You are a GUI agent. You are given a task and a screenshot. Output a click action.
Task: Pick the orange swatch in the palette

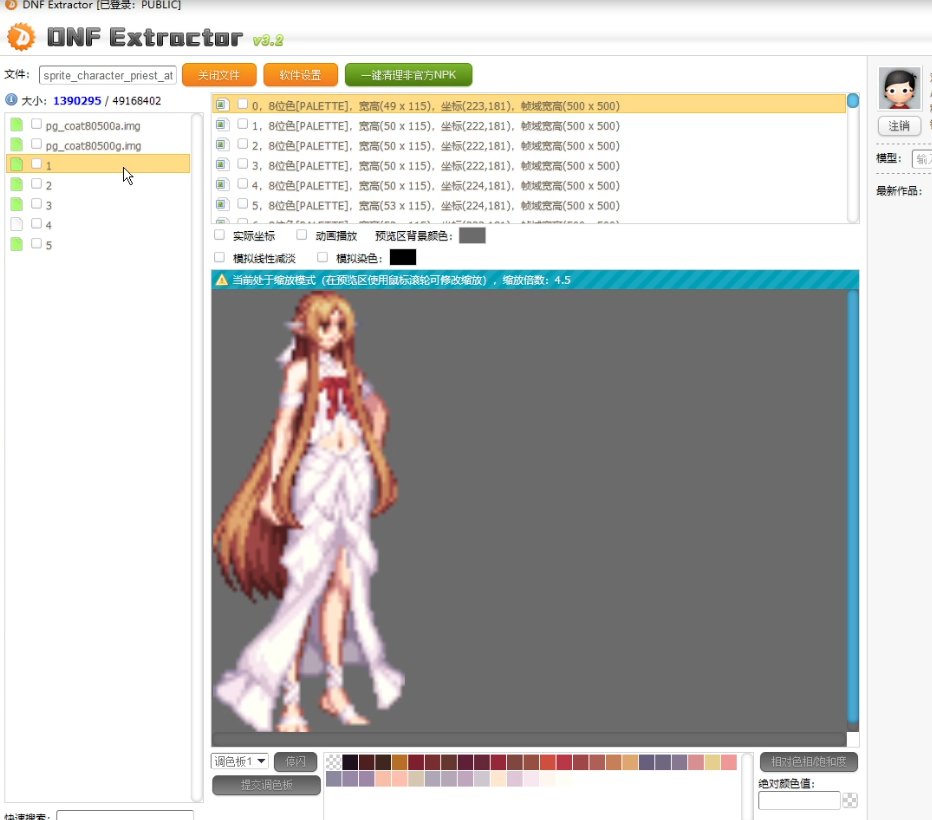[399, 762]
